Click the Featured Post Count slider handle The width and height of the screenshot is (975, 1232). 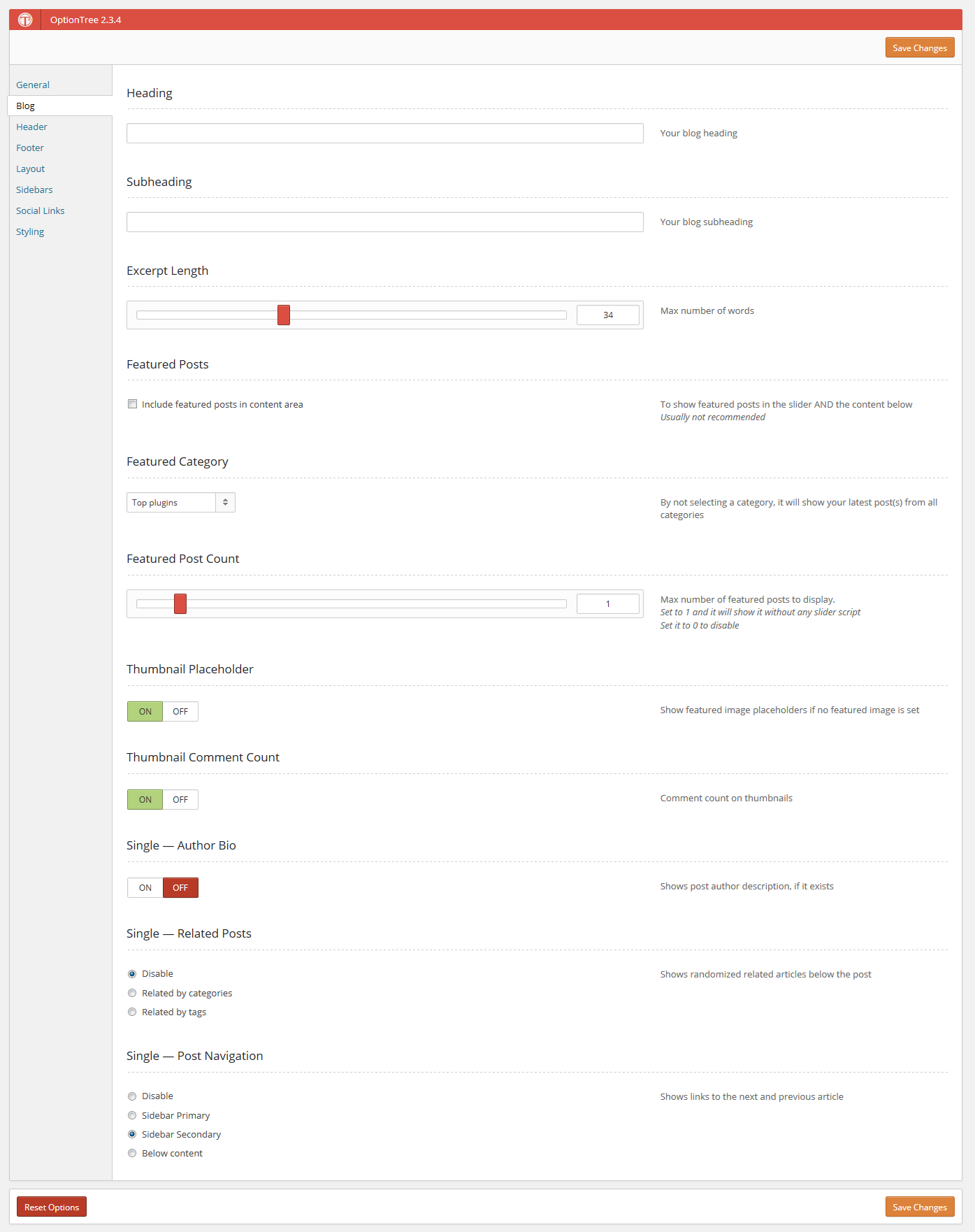tap(180, 603)
